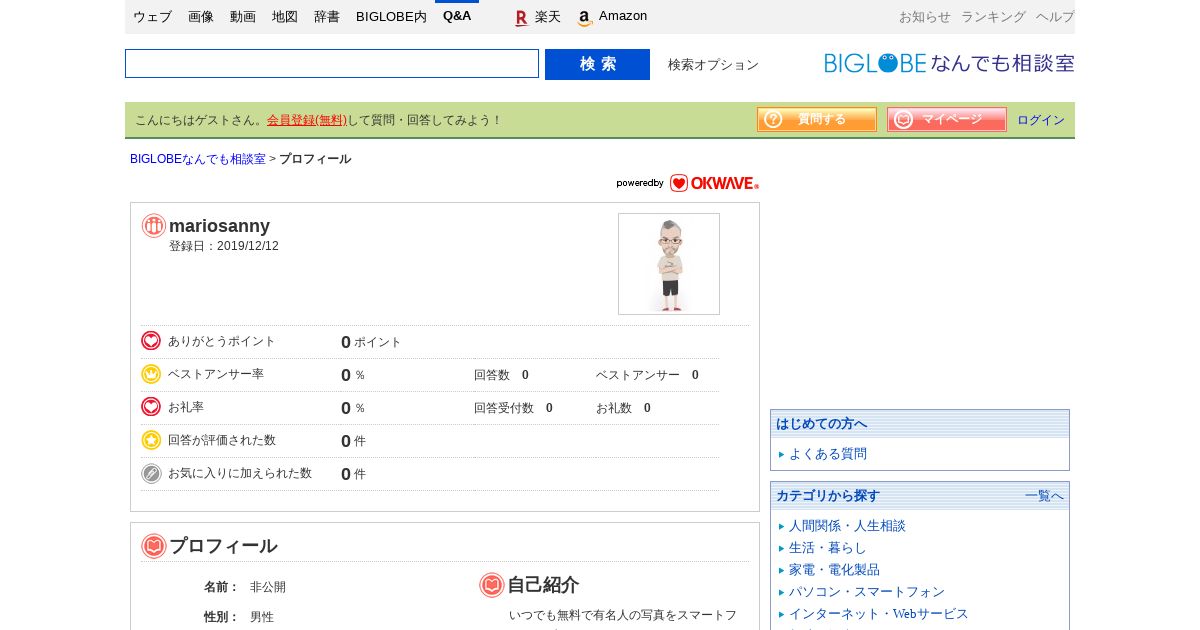Open よくある質問 link
Image resolution: width=1200 pixels, height=630 pixels.
click(828, 454)
